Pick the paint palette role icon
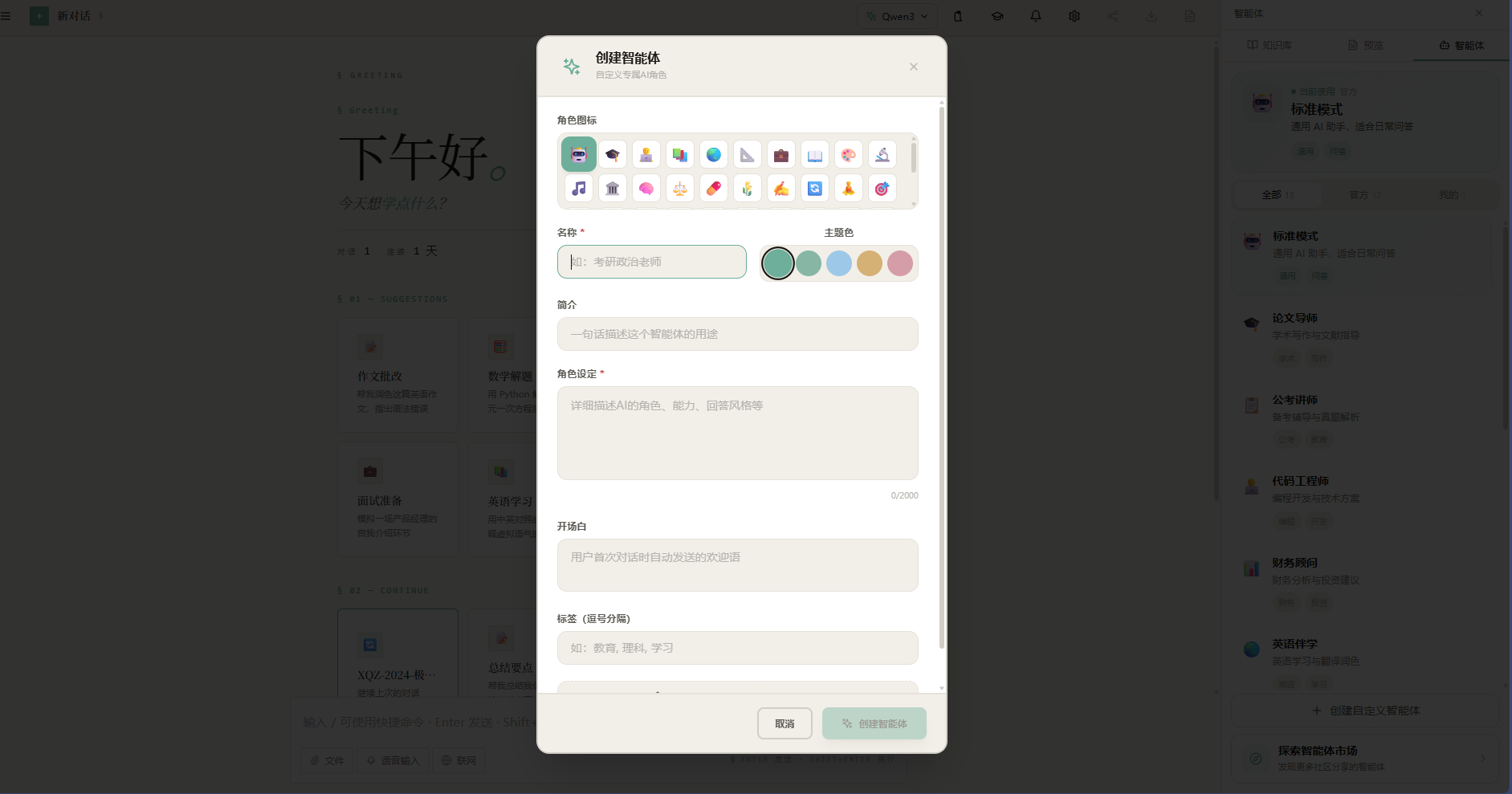Viewport: 1512px width, 794px height. [849, 154]
